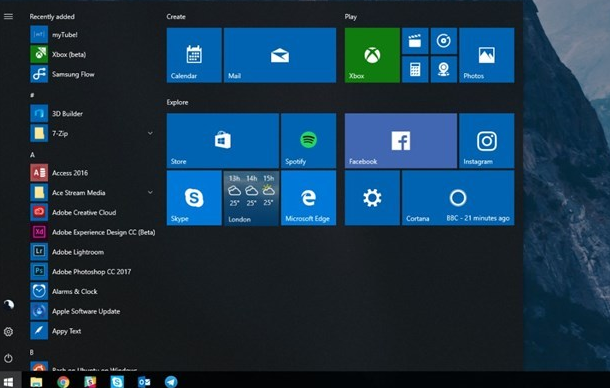Open the London weather tile
This screenshot has width=610, height=388.
(x=251, y=198)
